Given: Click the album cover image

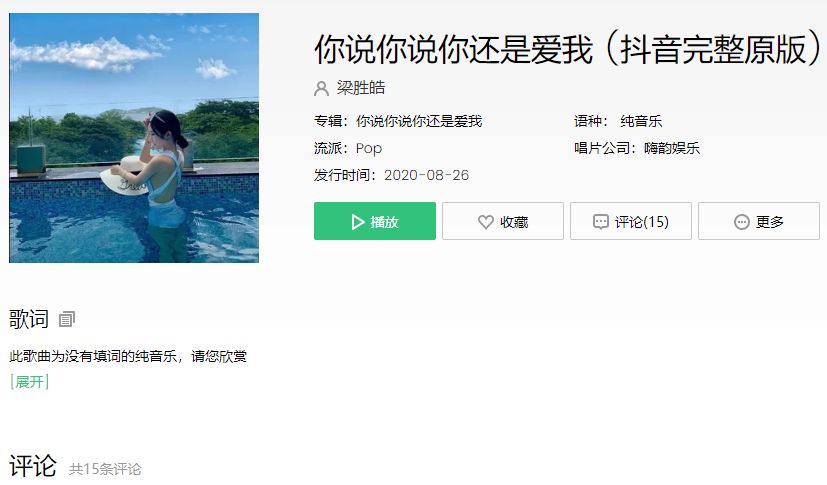Looking at the screenshot, I should click(x=134, y=138).
